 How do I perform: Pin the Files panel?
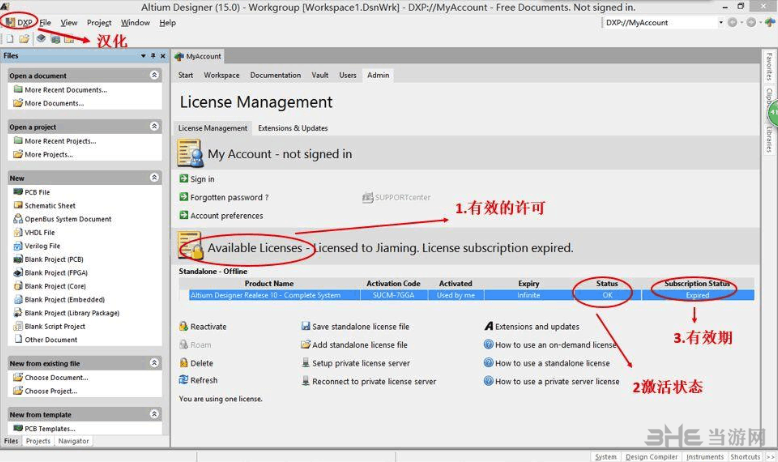[x=153, y=56]
